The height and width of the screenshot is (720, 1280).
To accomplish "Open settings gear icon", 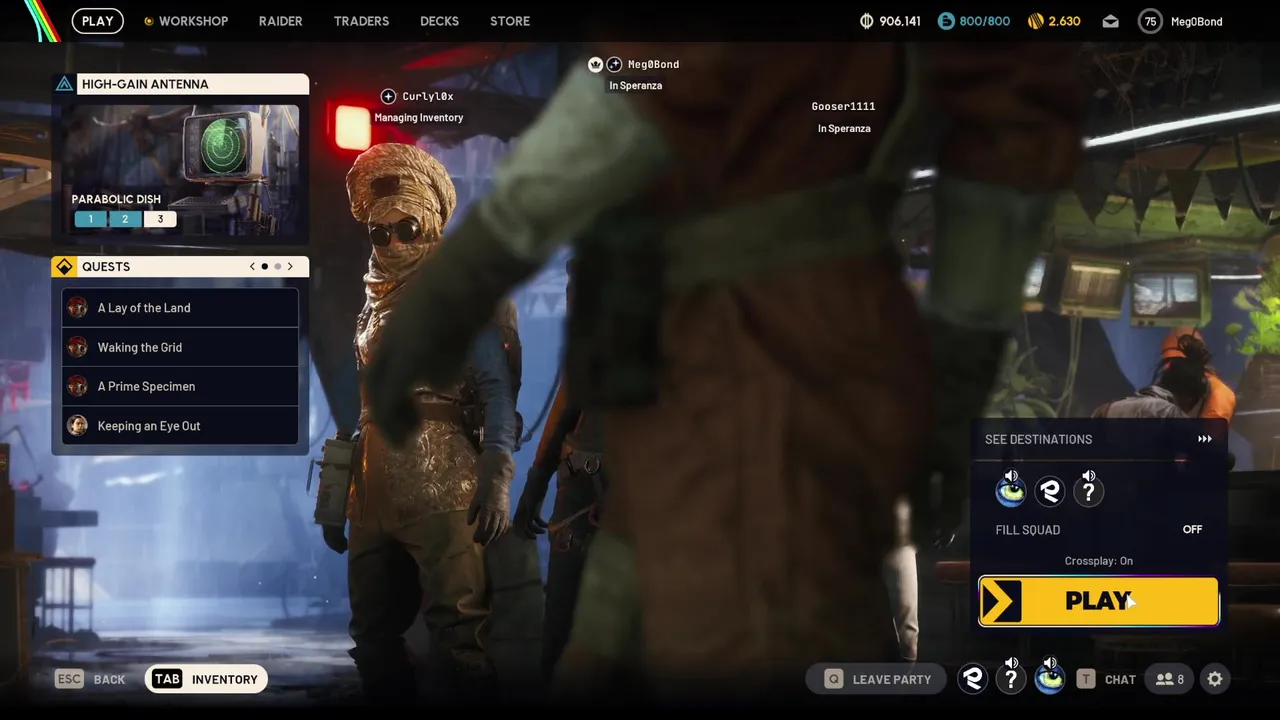I will coord(1215,679).
